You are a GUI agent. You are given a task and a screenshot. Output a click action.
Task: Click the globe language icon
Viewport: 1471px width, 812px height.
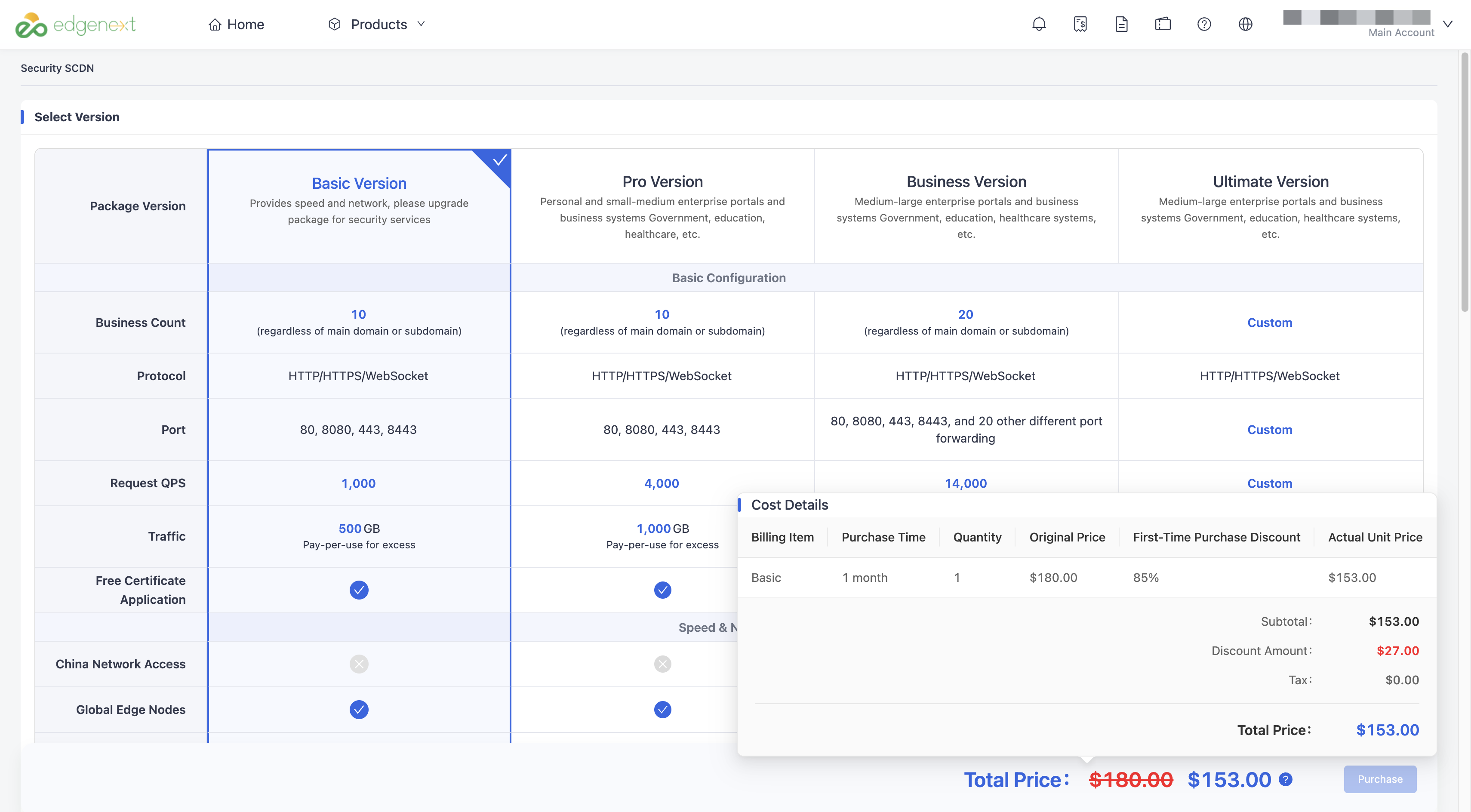click(1246, 24)
